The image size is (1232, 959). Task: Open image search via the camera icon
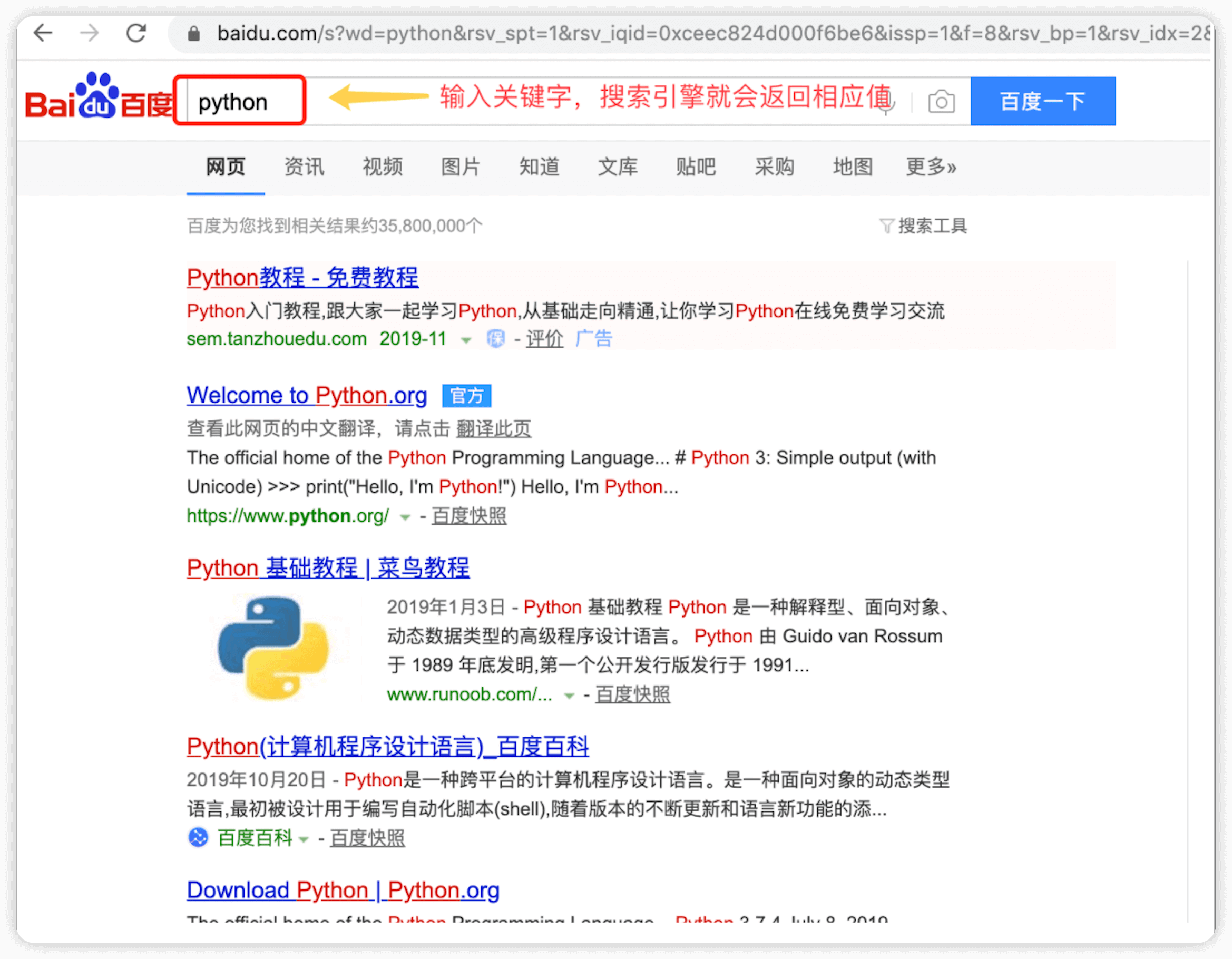point(941,102)
